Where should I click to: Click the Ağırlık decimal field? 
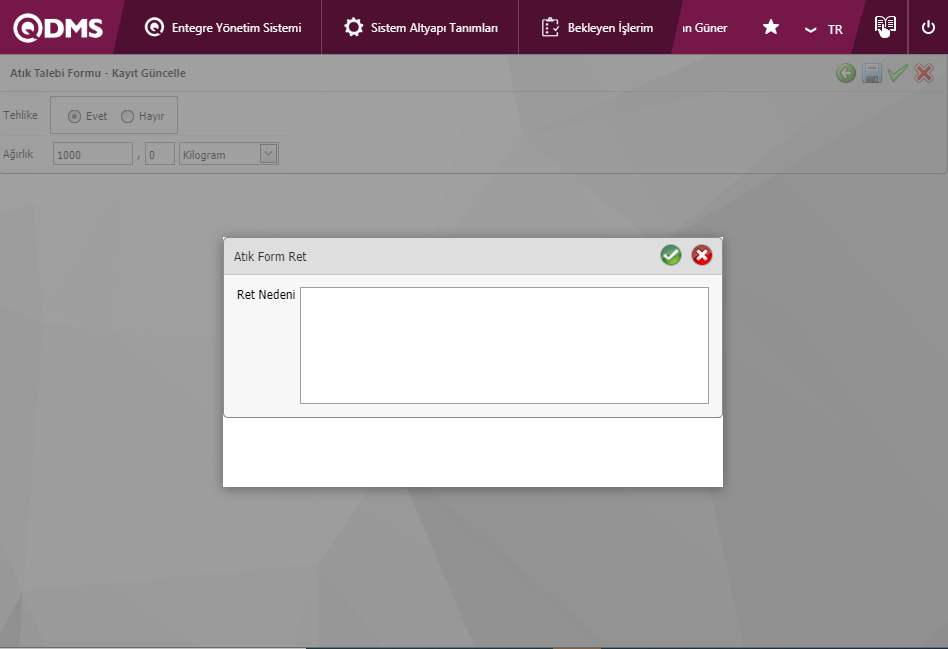pyautogui.click(x=160, y=154)
